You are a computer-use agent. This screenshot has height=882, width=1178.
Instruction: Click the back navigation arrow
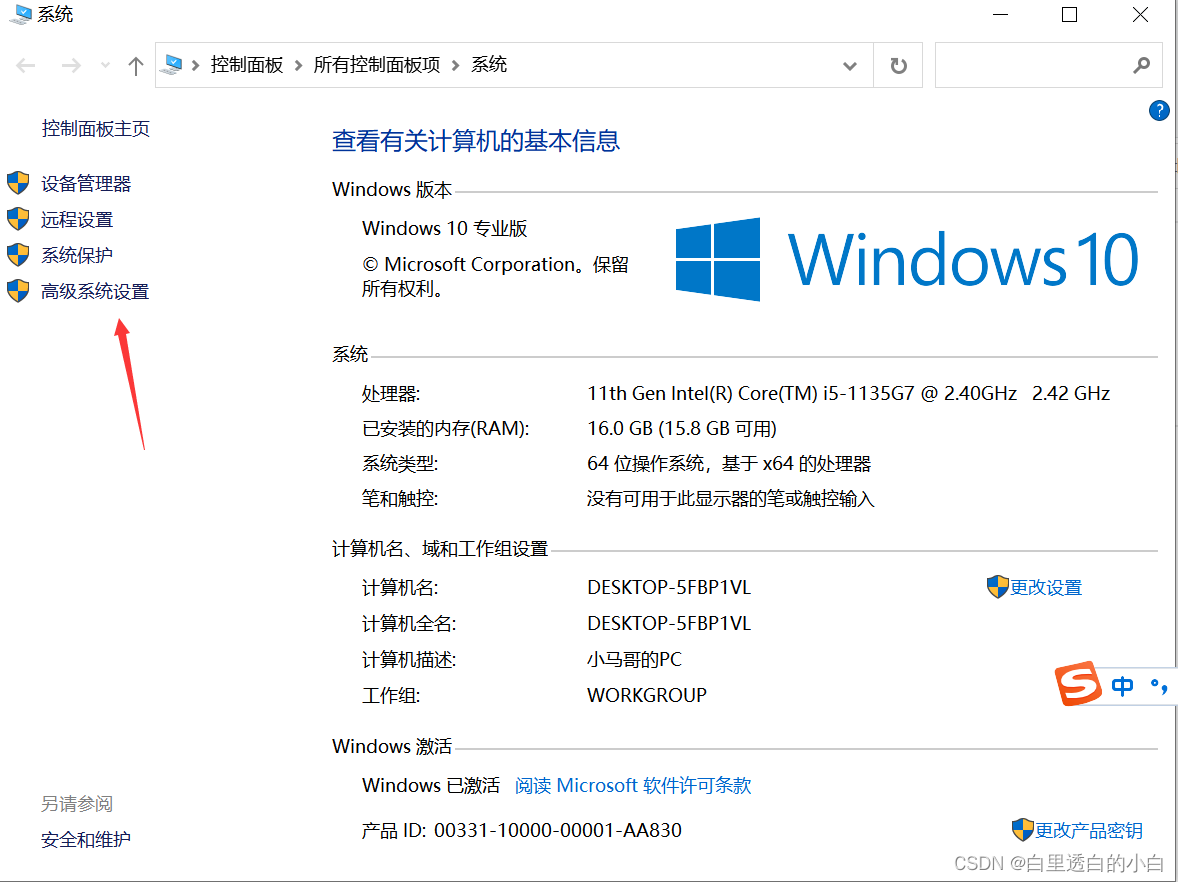click(26, 66)
